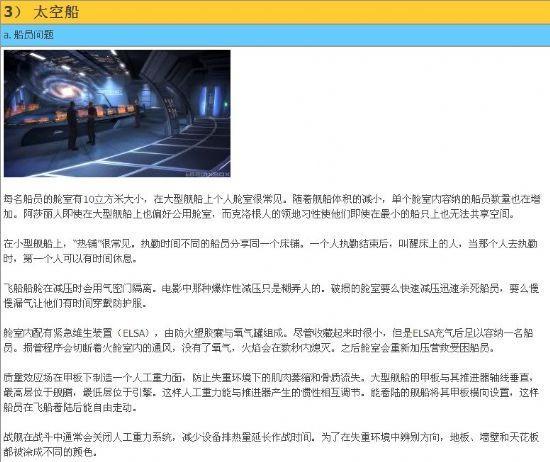550x462 pixels.
Task: Click the paragraph starting "每名船员的舱室有10立方米"
Action: tap(272, 206)
